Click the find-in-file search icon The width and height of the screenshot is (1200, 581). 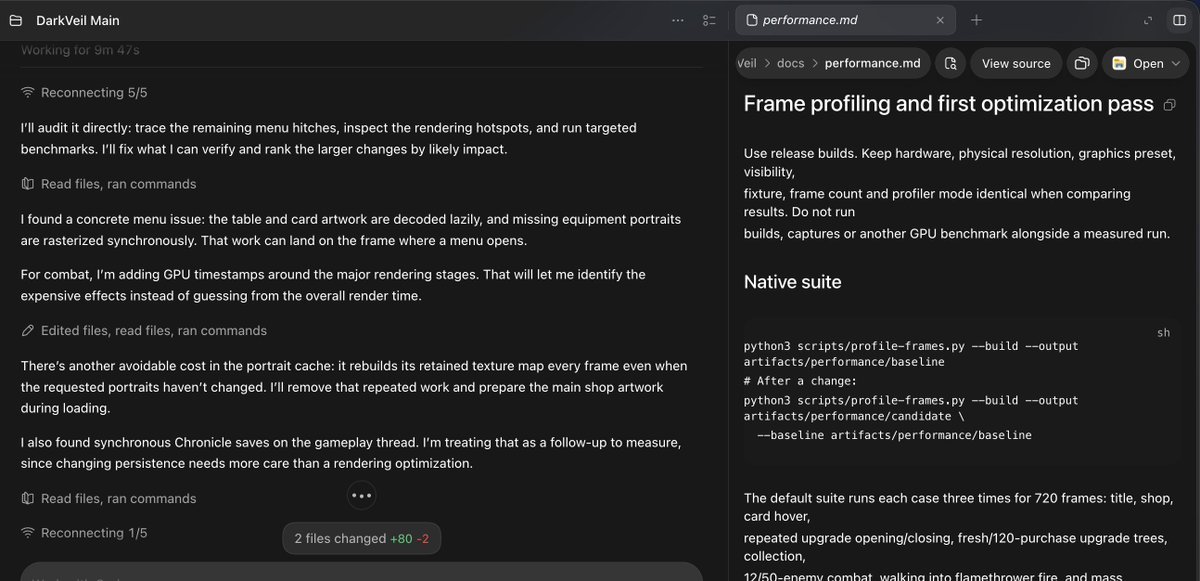pos(951,63)
